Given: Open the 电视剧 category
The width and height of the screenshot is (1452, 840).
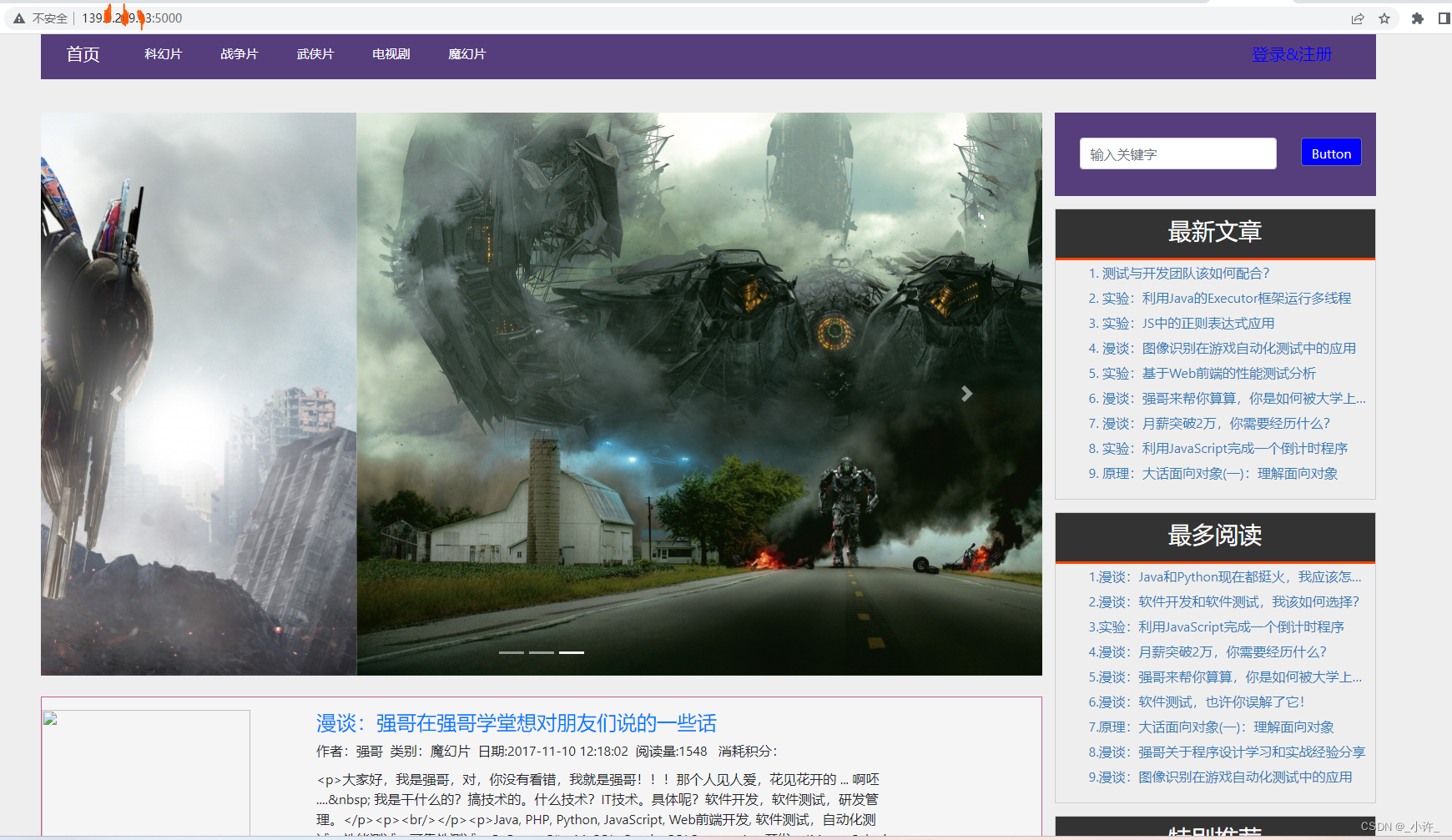Looking at the screenshot, I should click(x=391, y=54).
